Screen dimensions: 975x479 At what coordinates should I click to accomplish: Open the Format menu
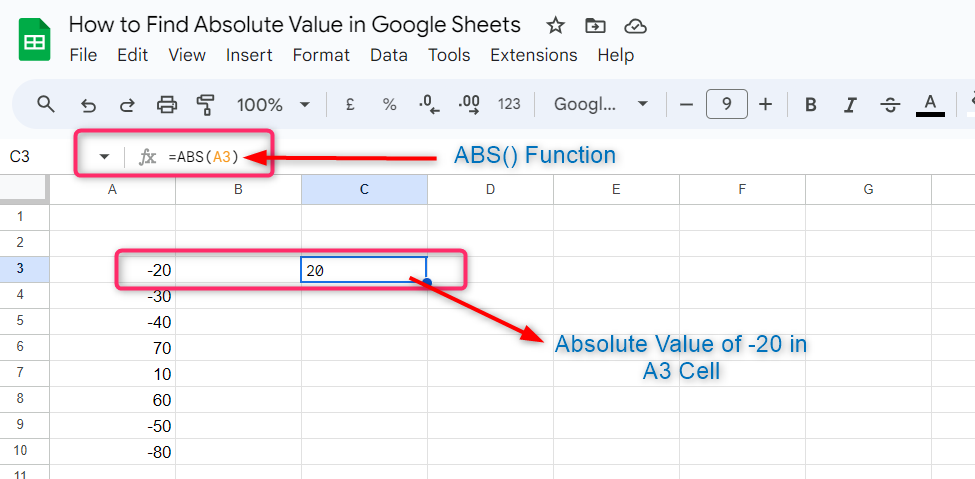[321, 55]
